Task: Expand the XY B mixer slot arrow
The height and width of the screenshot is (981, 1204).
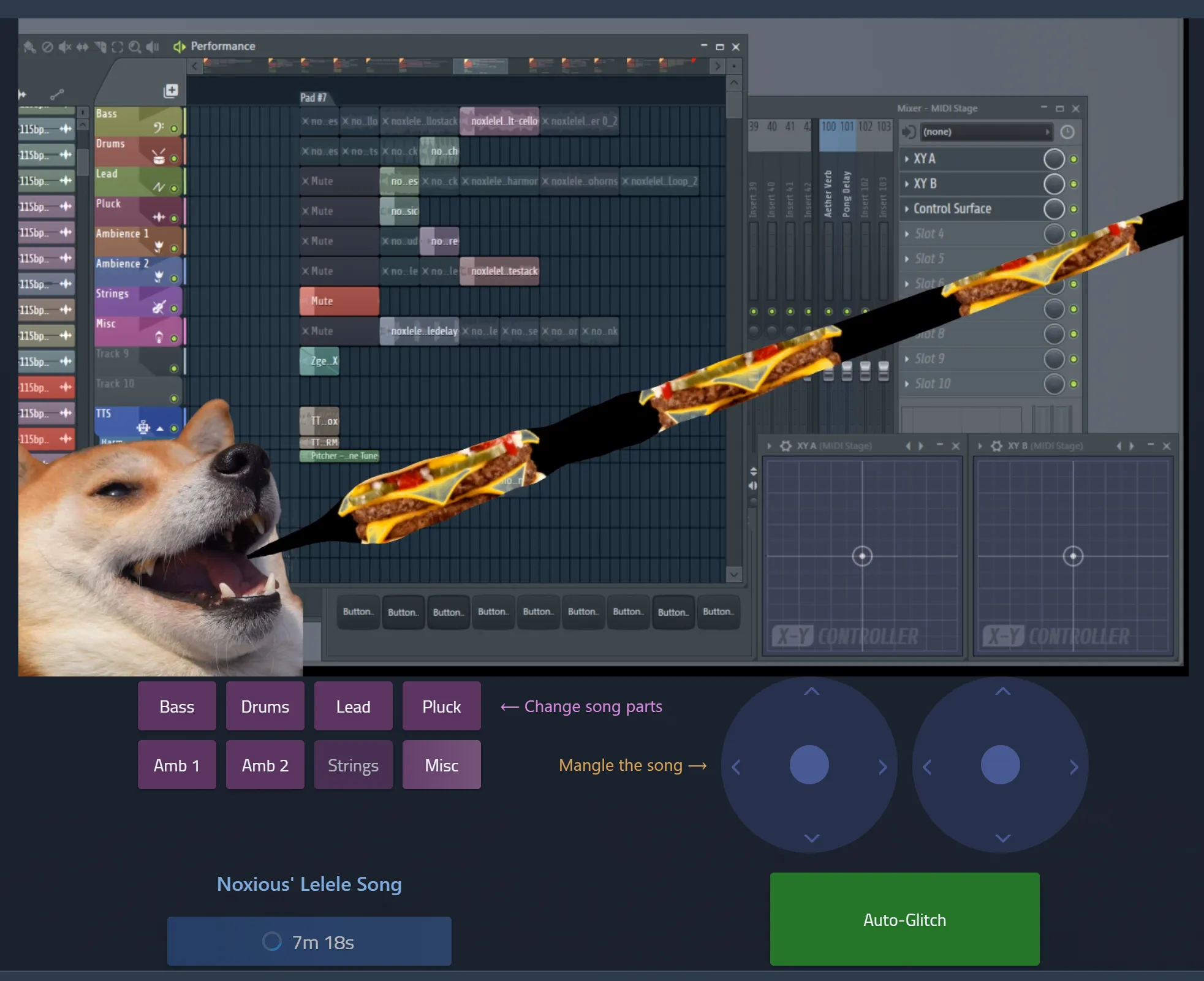Action: (907, 184)
